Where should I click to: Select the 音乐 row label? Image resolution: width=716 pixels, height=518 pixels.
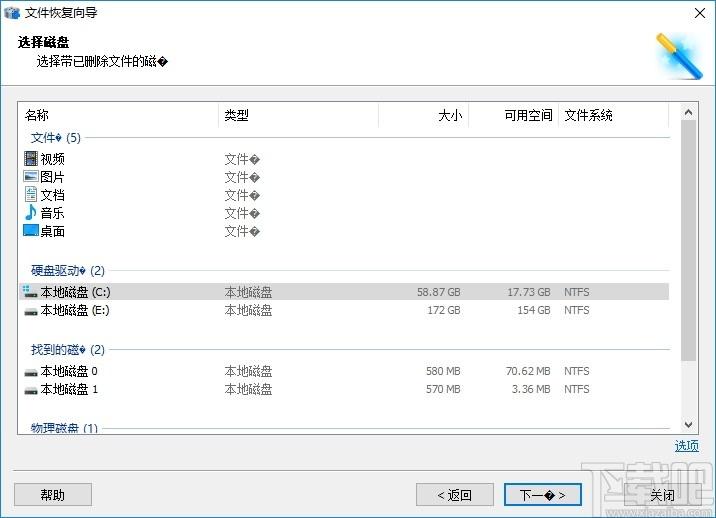tap(53, 213)
